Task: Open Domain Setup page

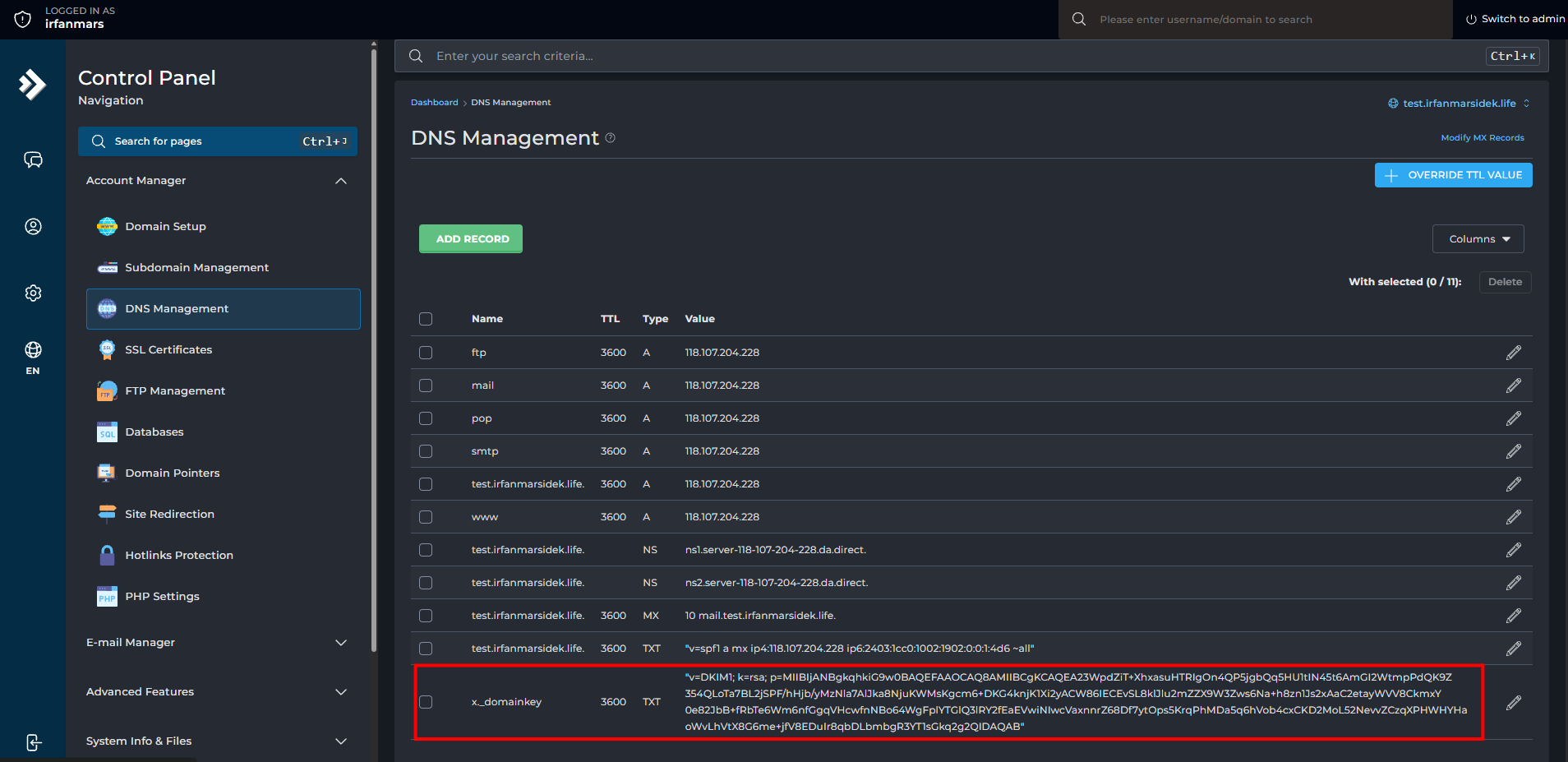Action: [165, 227]
